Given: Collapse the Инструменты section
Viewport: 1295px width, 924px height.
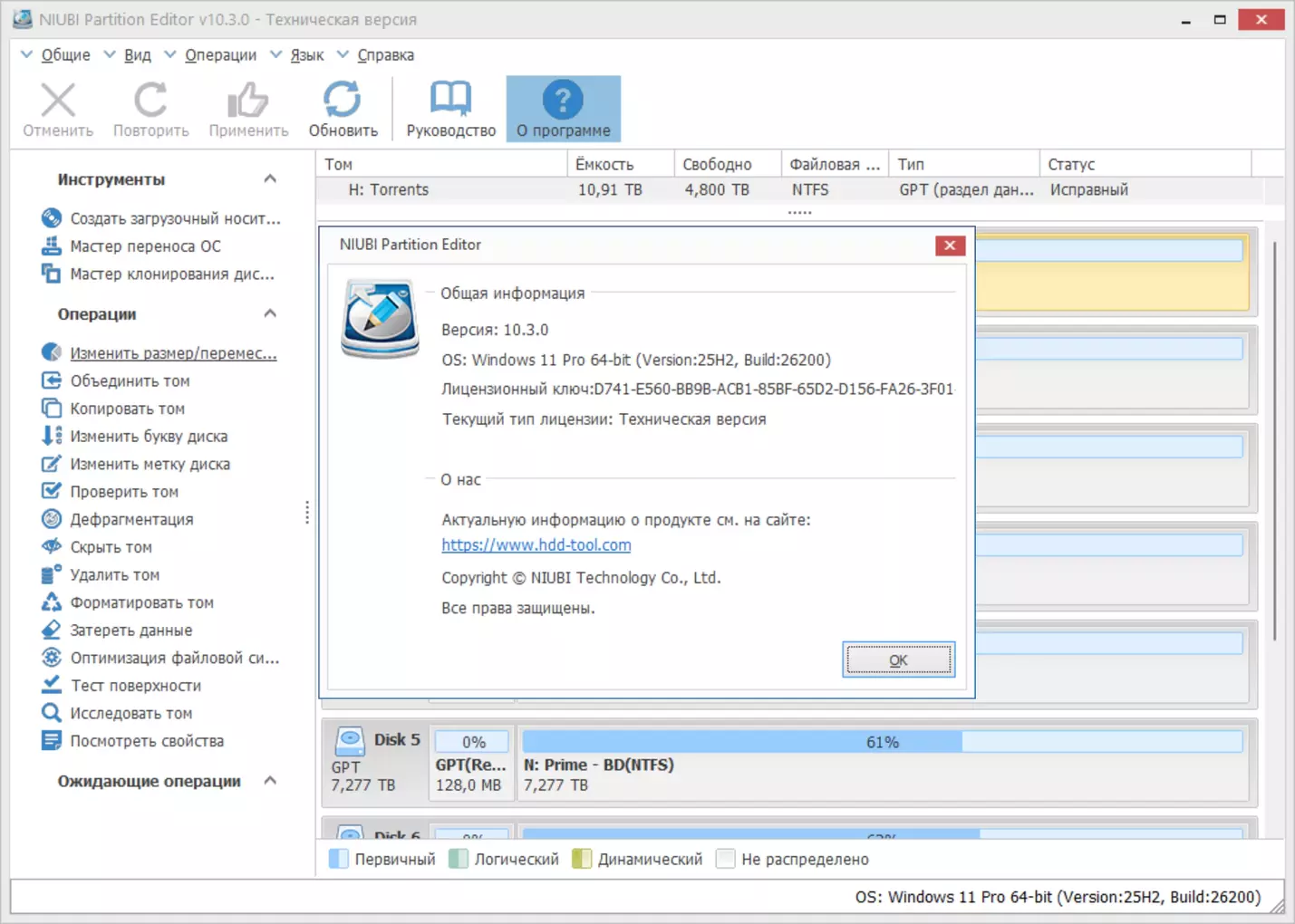Looking at the screenshot, I should (x=270, y=179).
